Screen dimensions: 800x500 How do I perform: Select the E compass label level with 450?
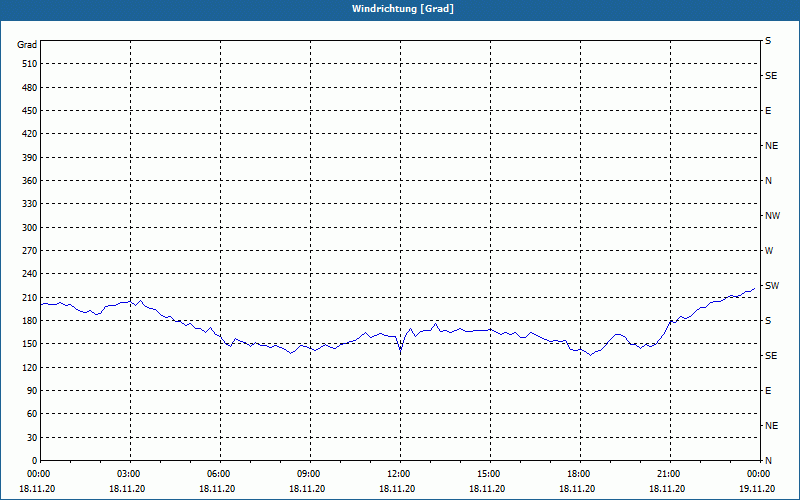click(768, 111)
